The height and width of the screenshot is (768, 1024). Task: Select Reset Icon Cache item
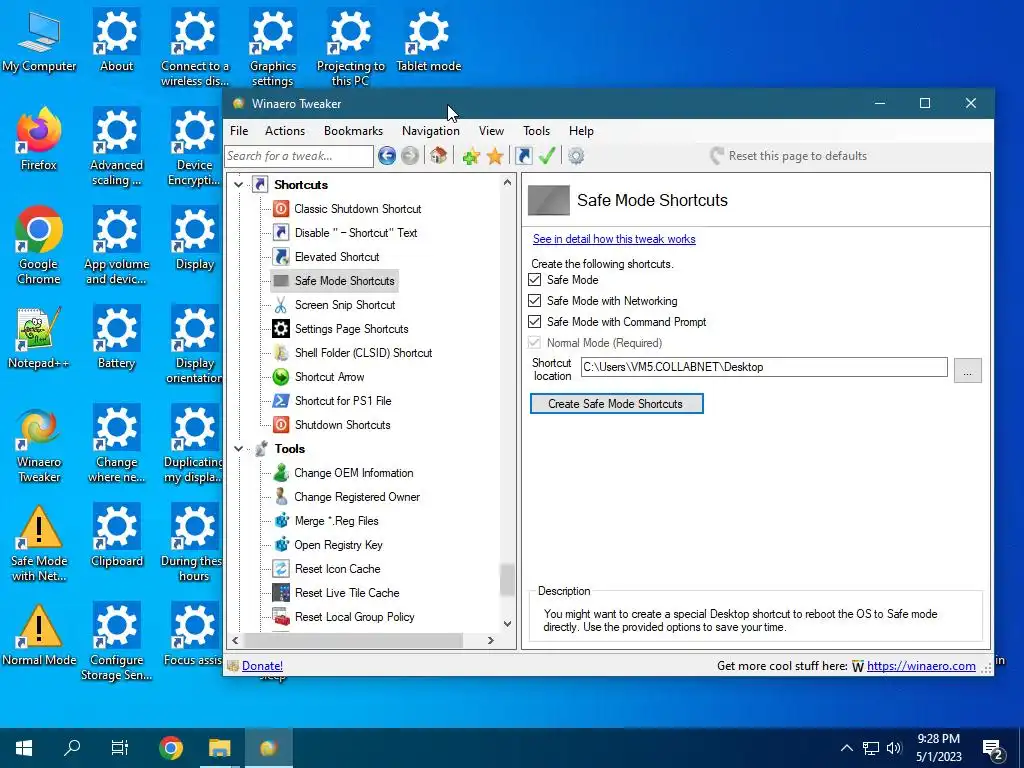point(337,569)
